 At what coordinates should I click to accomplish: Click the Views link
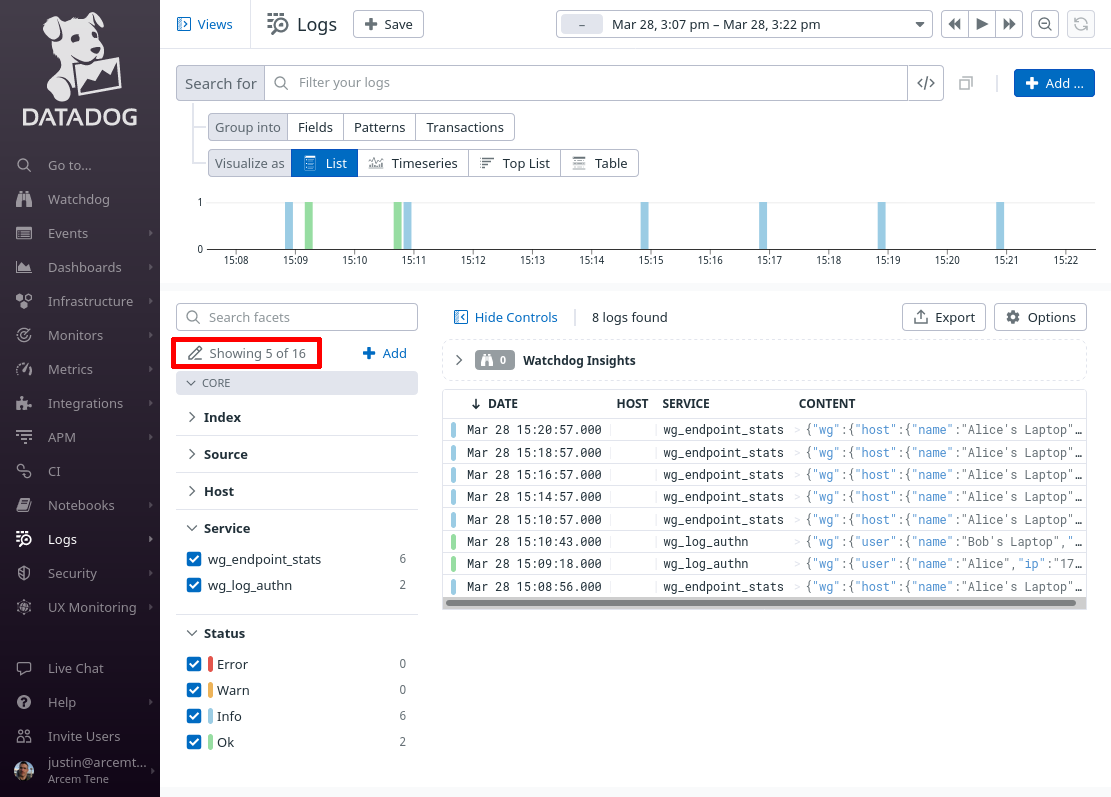204,24
